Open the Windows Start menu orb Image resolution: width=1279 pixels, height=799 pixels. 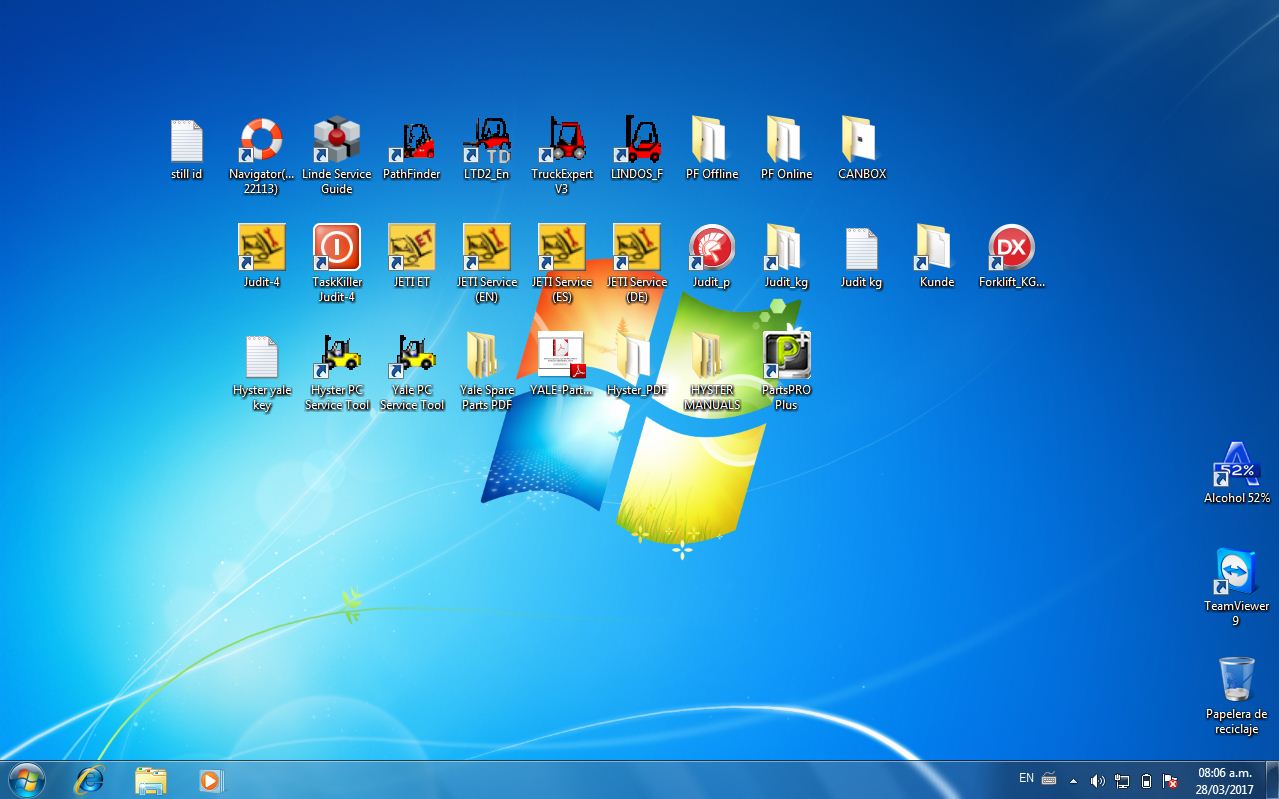(x=26, y=780)
